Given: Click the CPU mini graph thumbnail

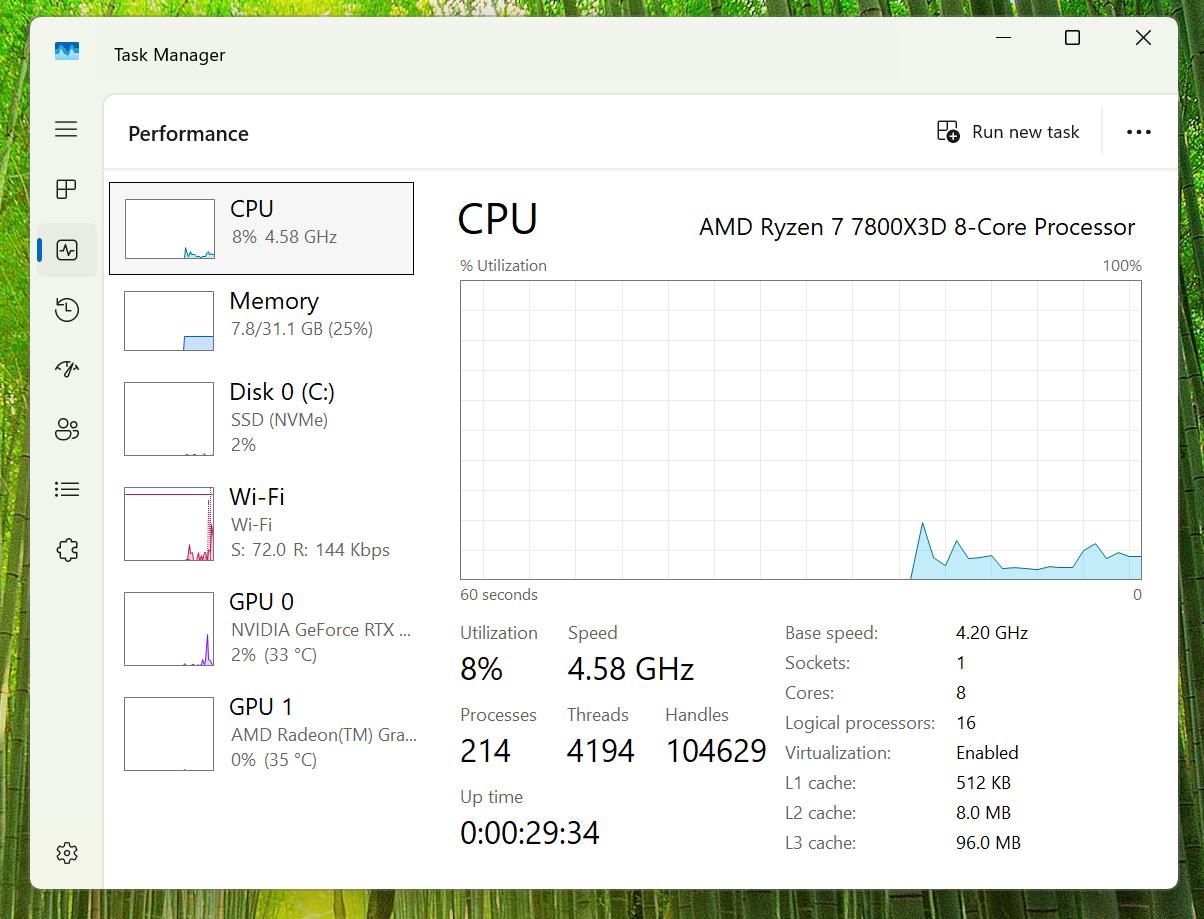Looking at the screenshot, I should [x=169, y=229].
